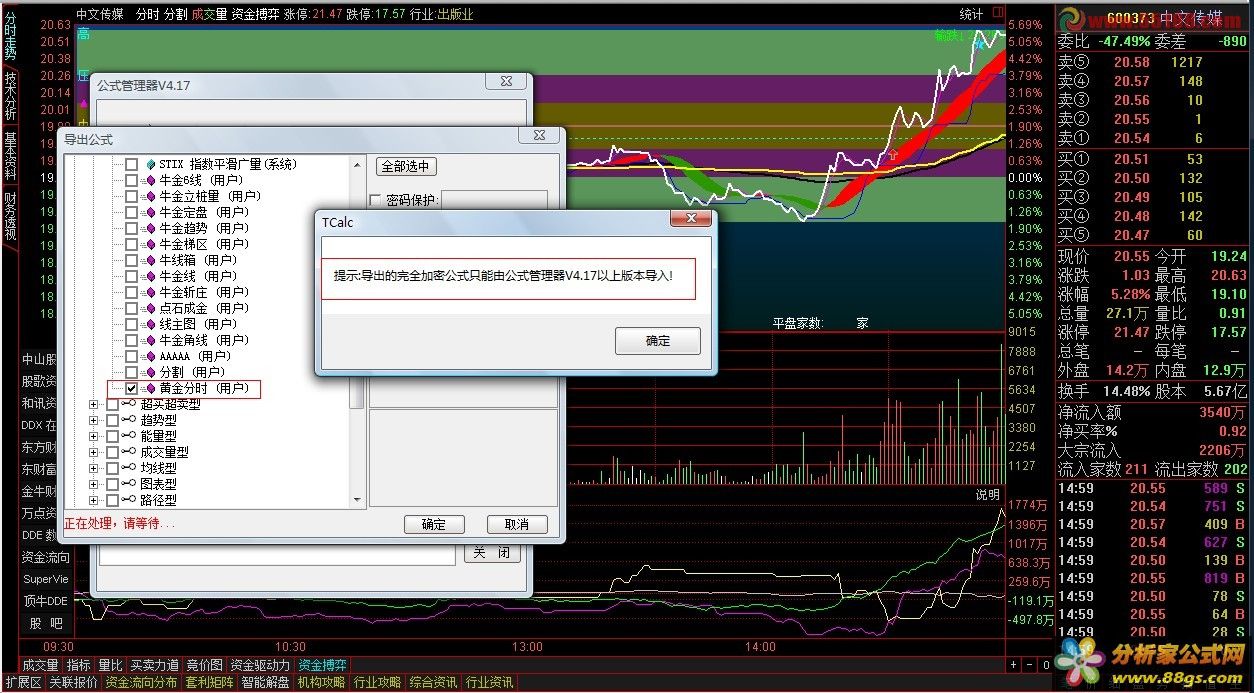This screenshot has height=693, width=1254.
Task: Switch to the 竞价图 tab
Action: (x=205, y=665)
